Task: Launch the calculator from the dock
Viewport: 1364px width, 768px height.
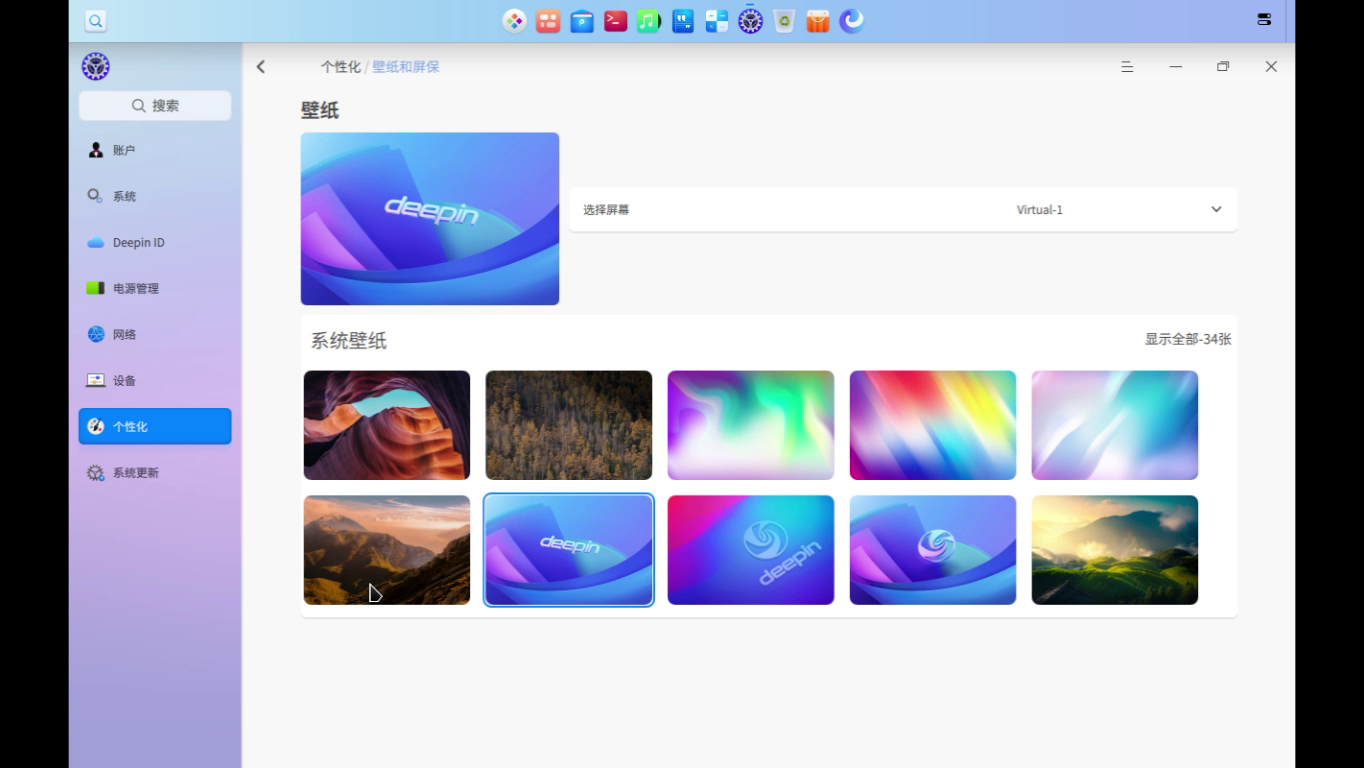Action: 717,21
